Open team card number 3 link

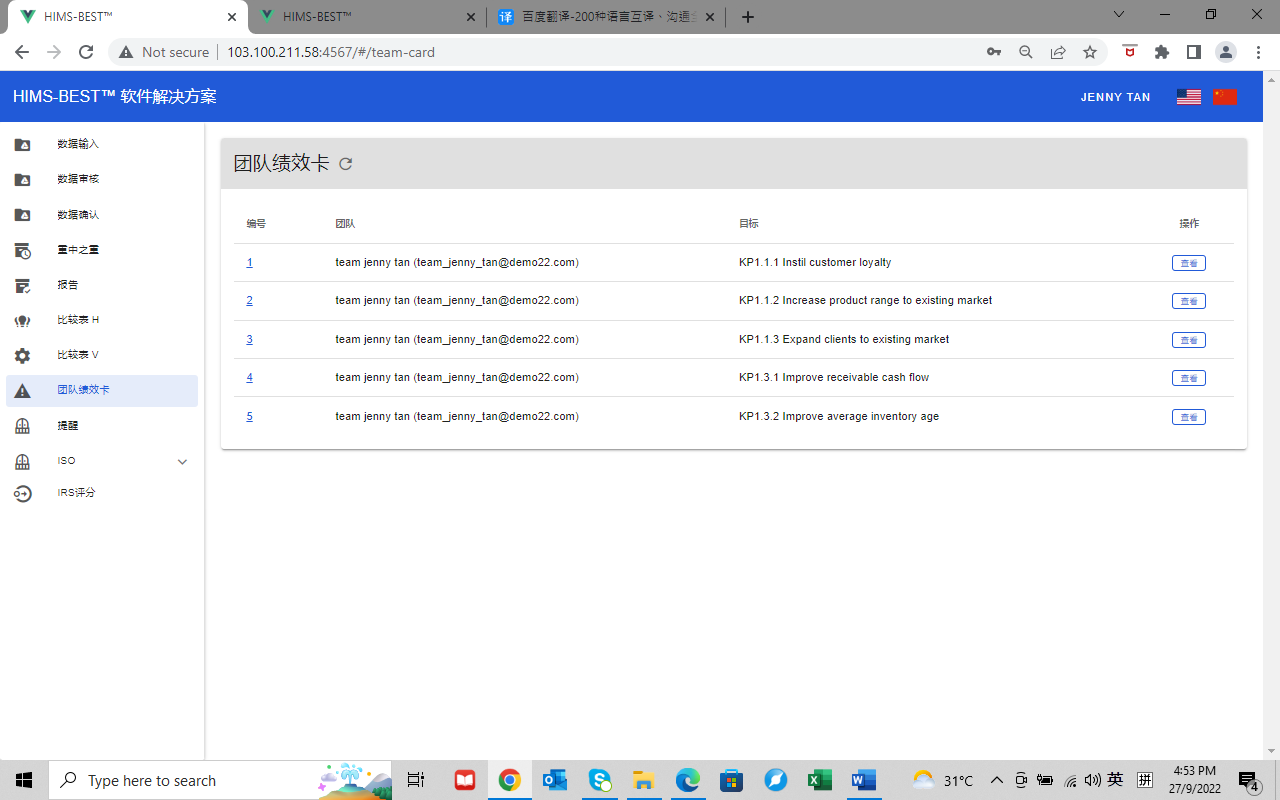click(250, 339)
